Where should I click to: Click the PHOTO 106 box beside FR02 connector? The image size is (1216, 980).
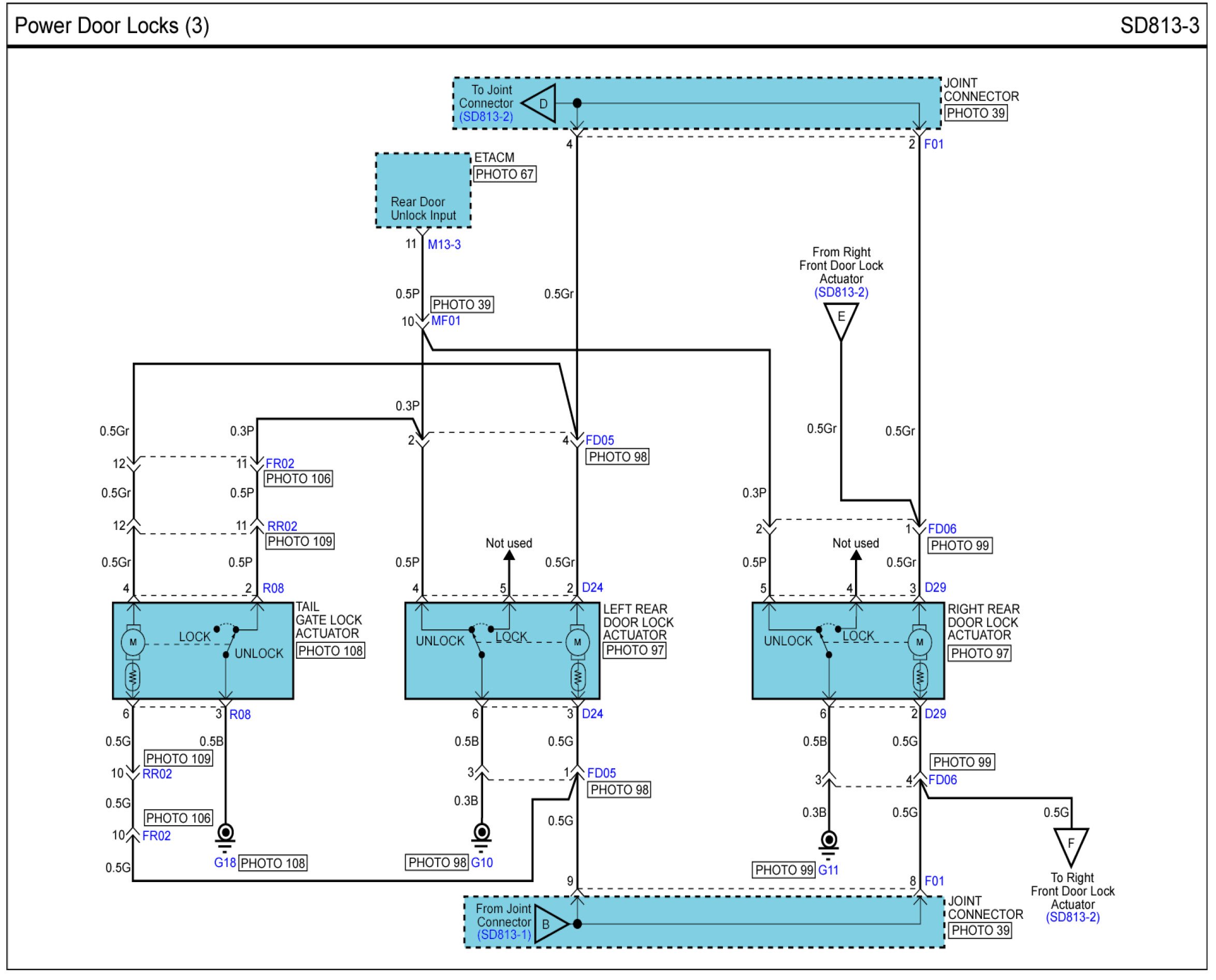[298, 479]
